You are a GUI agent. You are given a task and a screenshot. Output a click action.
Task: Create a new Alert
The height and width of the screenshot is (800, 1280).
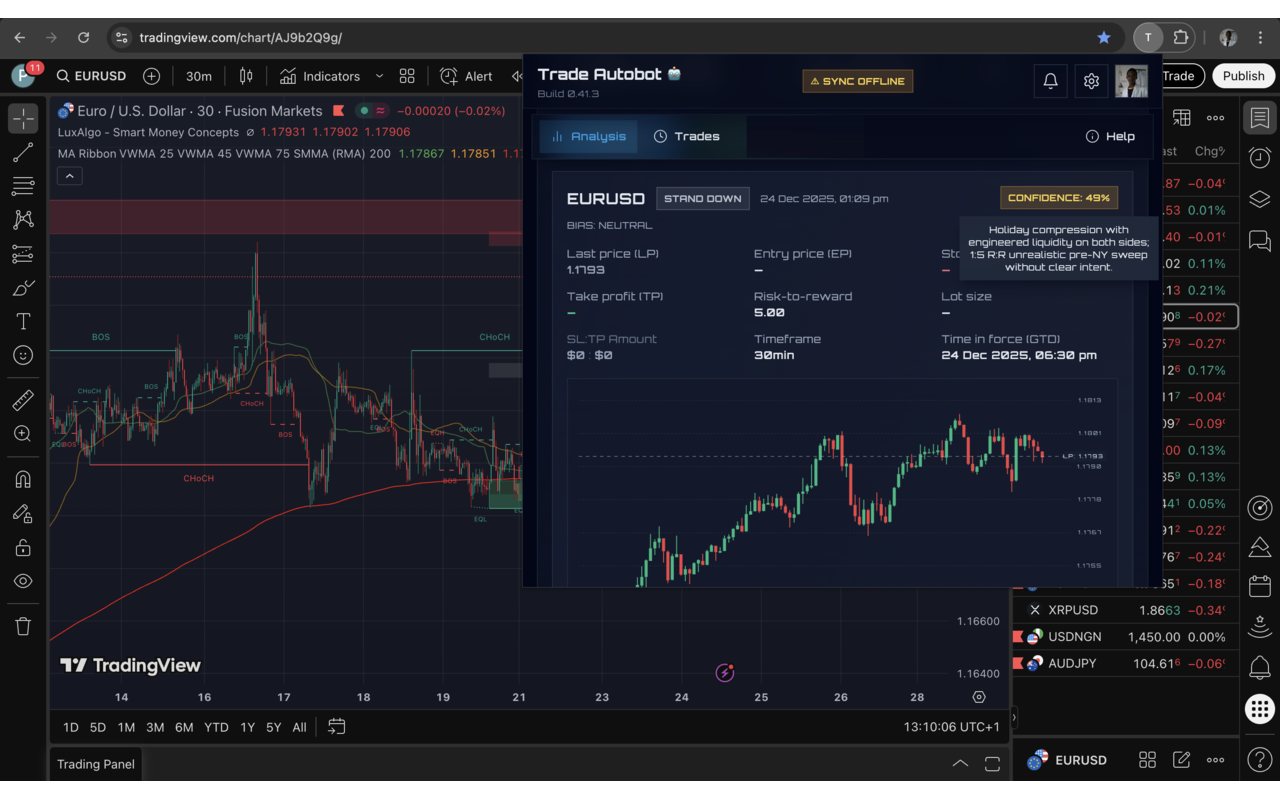click(467, 76)
